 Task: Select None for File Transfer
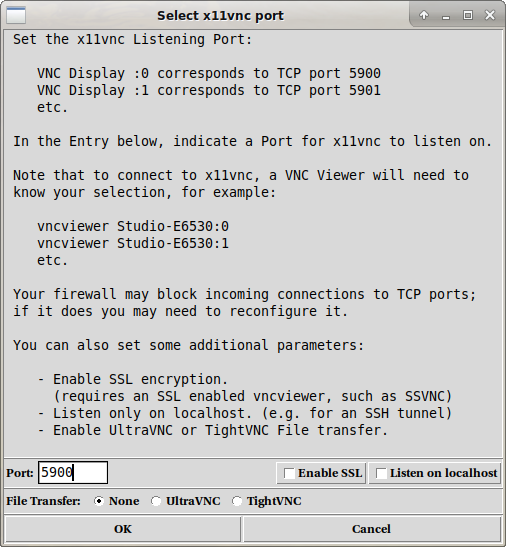tap(99, 501)
